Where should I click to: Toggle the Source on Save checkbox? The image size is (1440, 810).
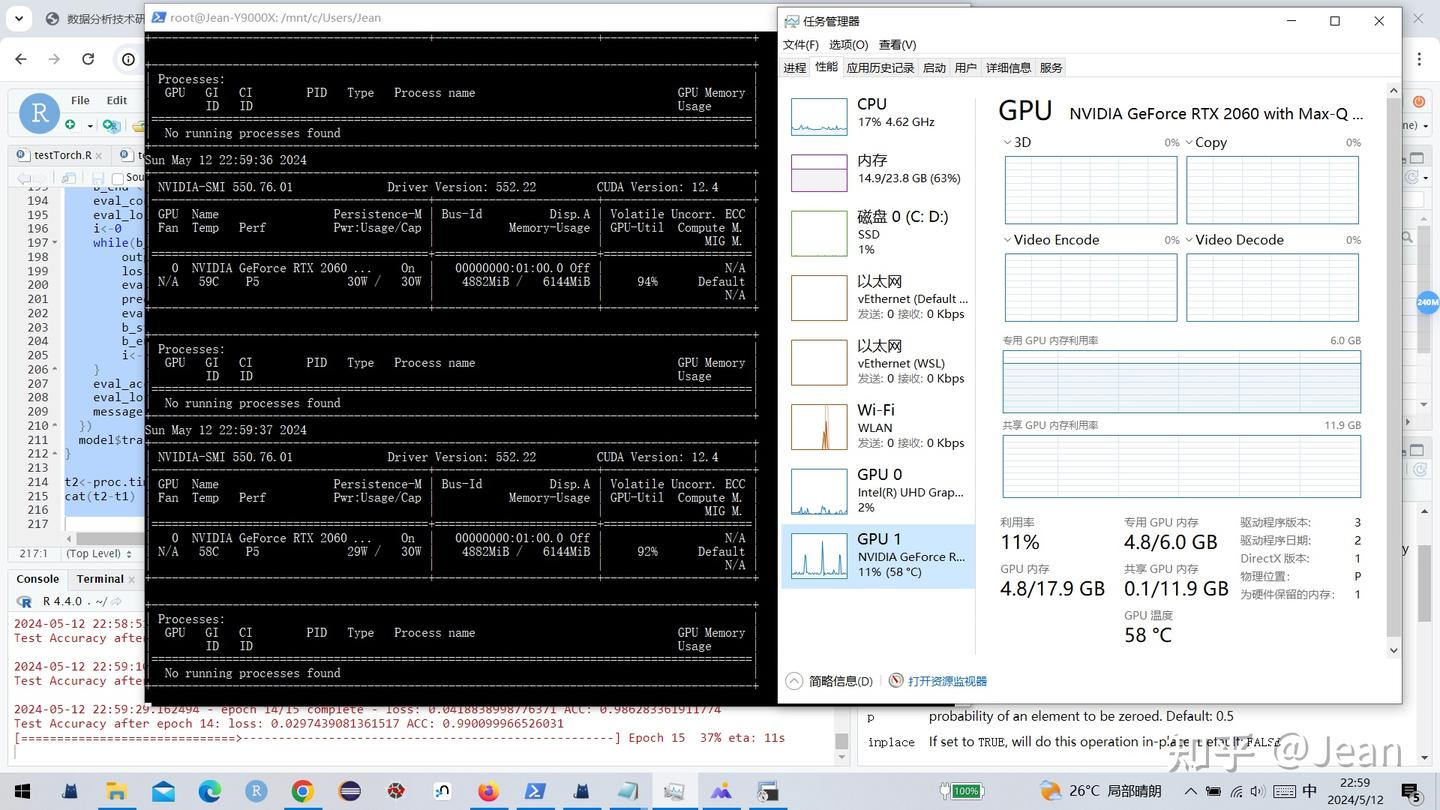click(119, 177)
